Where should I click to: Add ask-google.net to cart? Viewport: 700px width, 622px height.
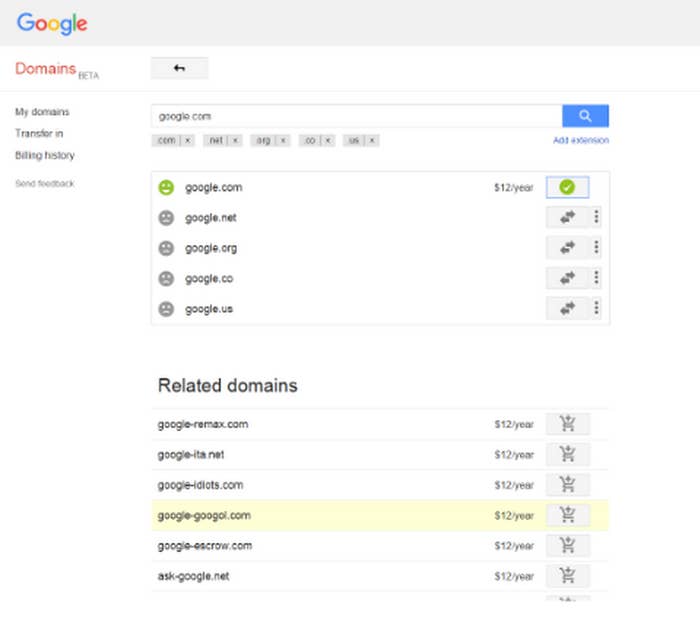point(568,576)
